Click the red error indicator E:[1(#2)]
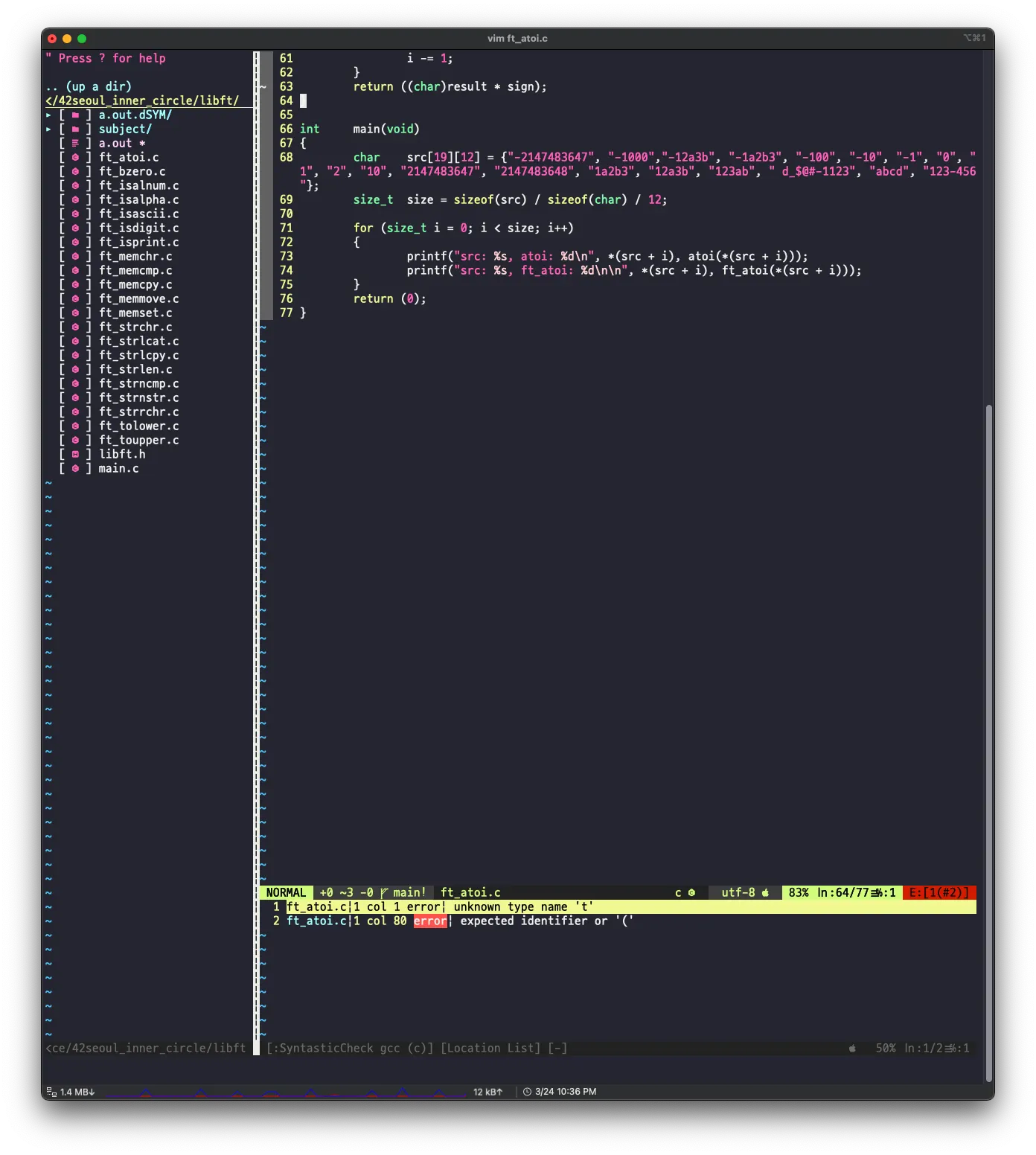This screenshot has height=1155, width=1036. 939,893
